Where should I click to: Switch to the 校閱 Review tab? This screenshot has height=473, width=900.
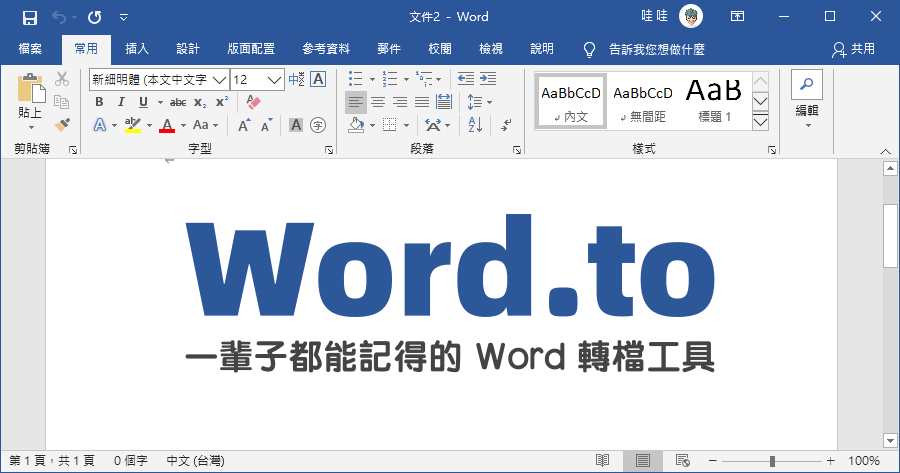tap(440, 49)
